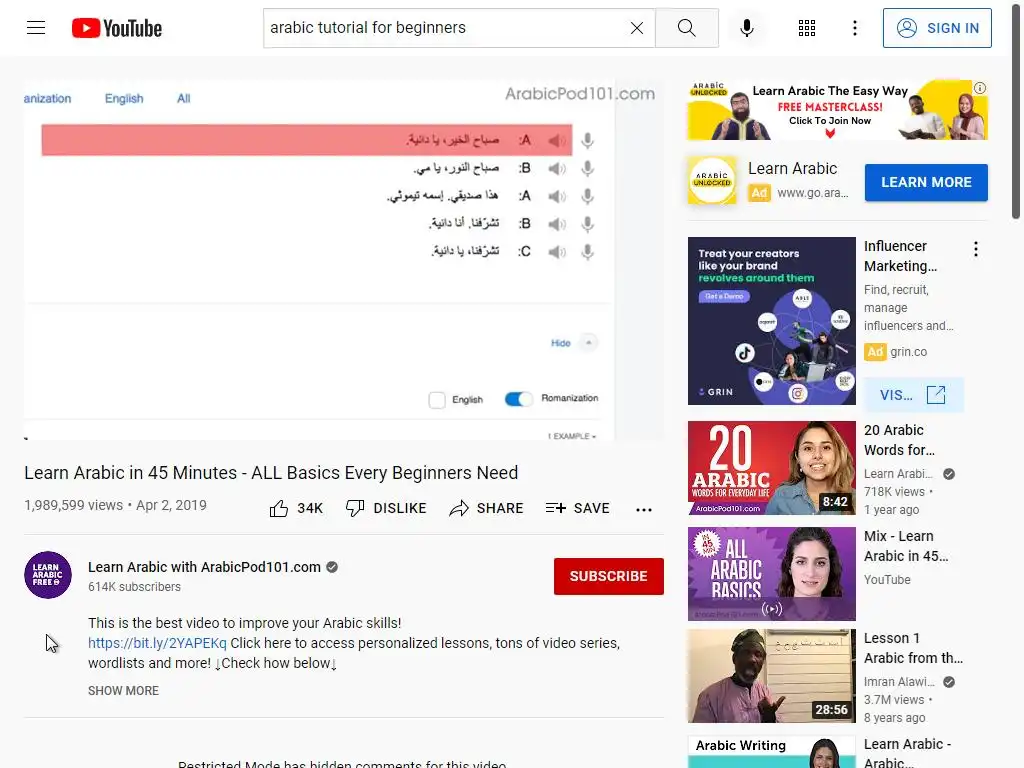Open 20 Arabic Words video thumbnail

[x=771, y=468]
